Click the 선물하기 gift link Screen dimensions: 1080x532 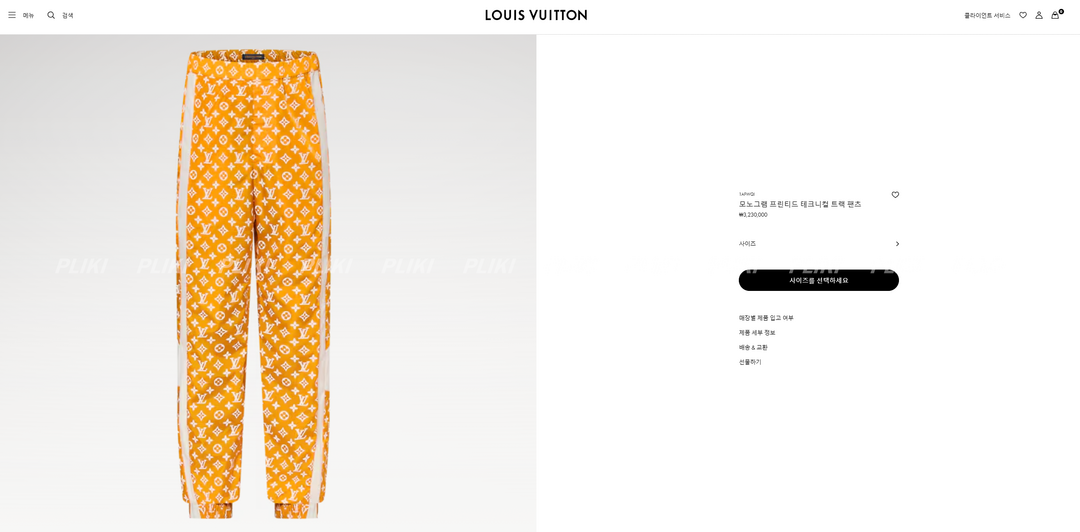[750, 362]
